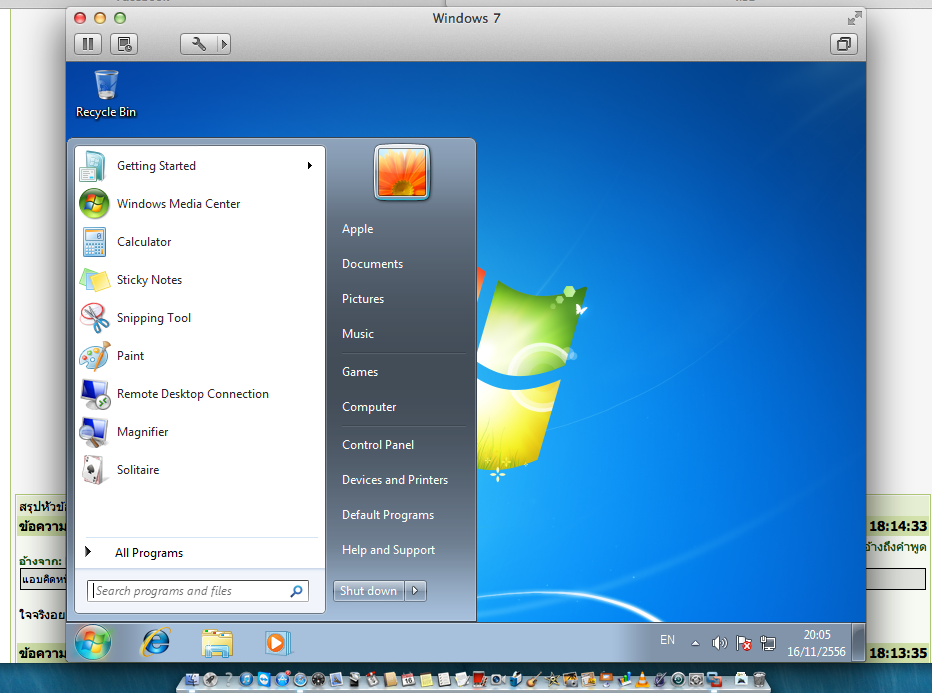Take a VM snapshot from the toolbar

(x=124, y=44)
